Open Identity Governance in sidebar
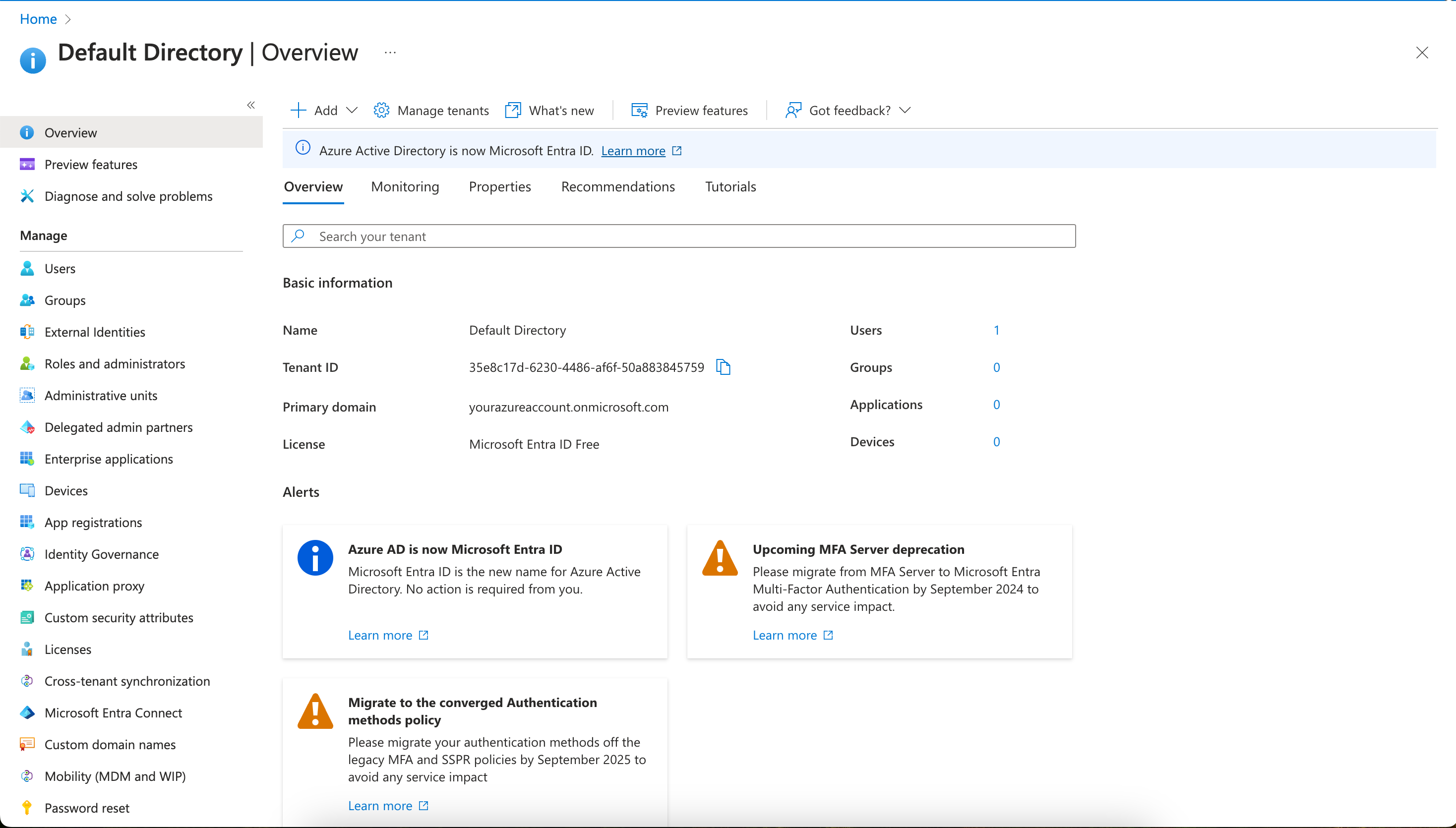Viewport: 1456px width, 828px height. click(x=101, y=554)
